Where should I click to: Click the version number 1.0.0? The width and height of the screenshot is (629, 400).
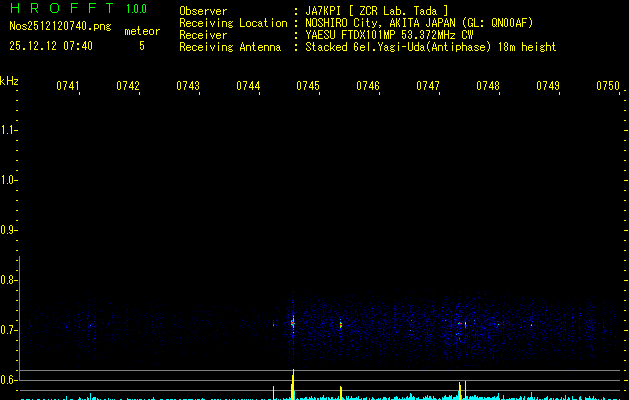point(136,9)
